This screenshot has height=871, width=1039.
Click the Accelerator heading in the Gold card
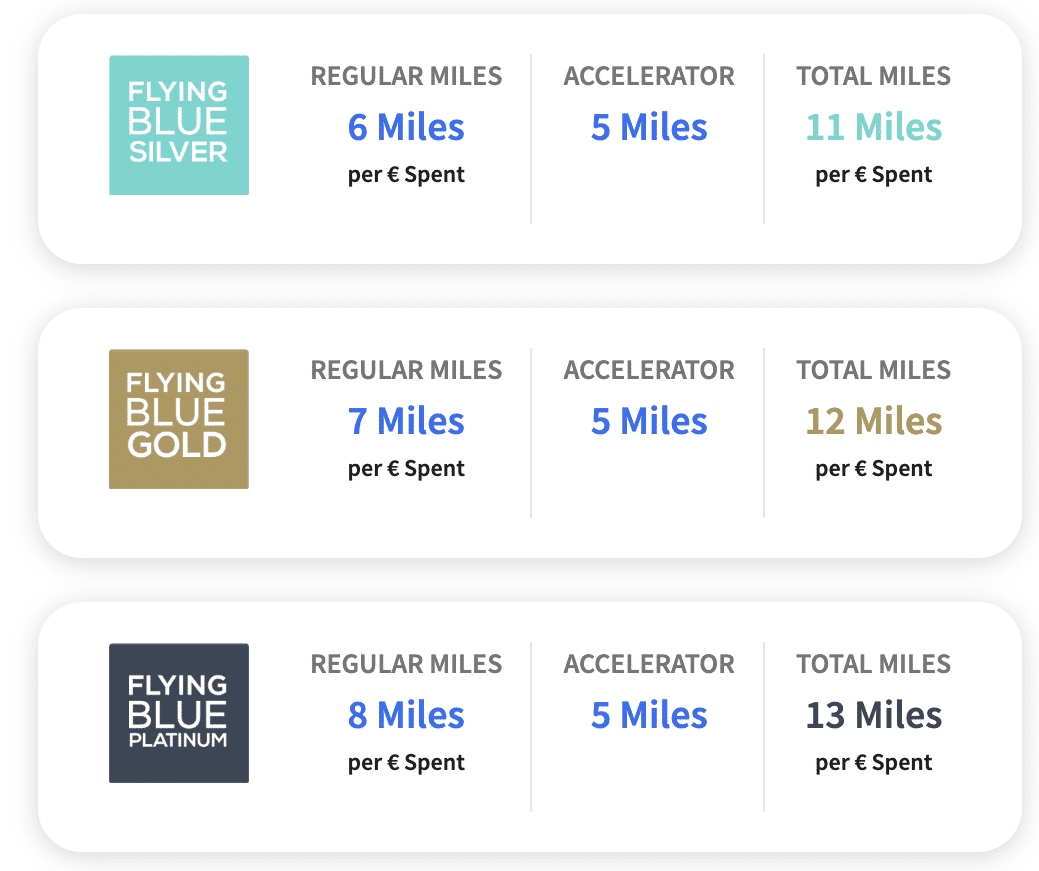tap(649, 370)
